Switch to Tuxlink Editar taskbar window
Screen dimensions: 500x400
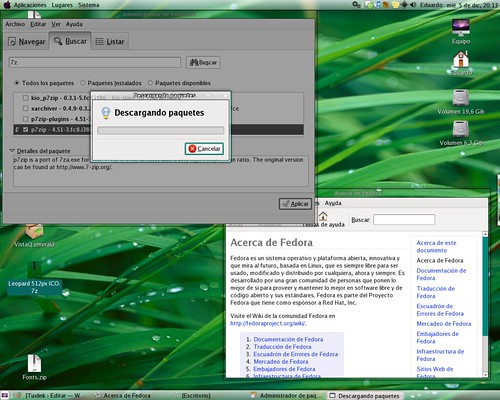50,396
